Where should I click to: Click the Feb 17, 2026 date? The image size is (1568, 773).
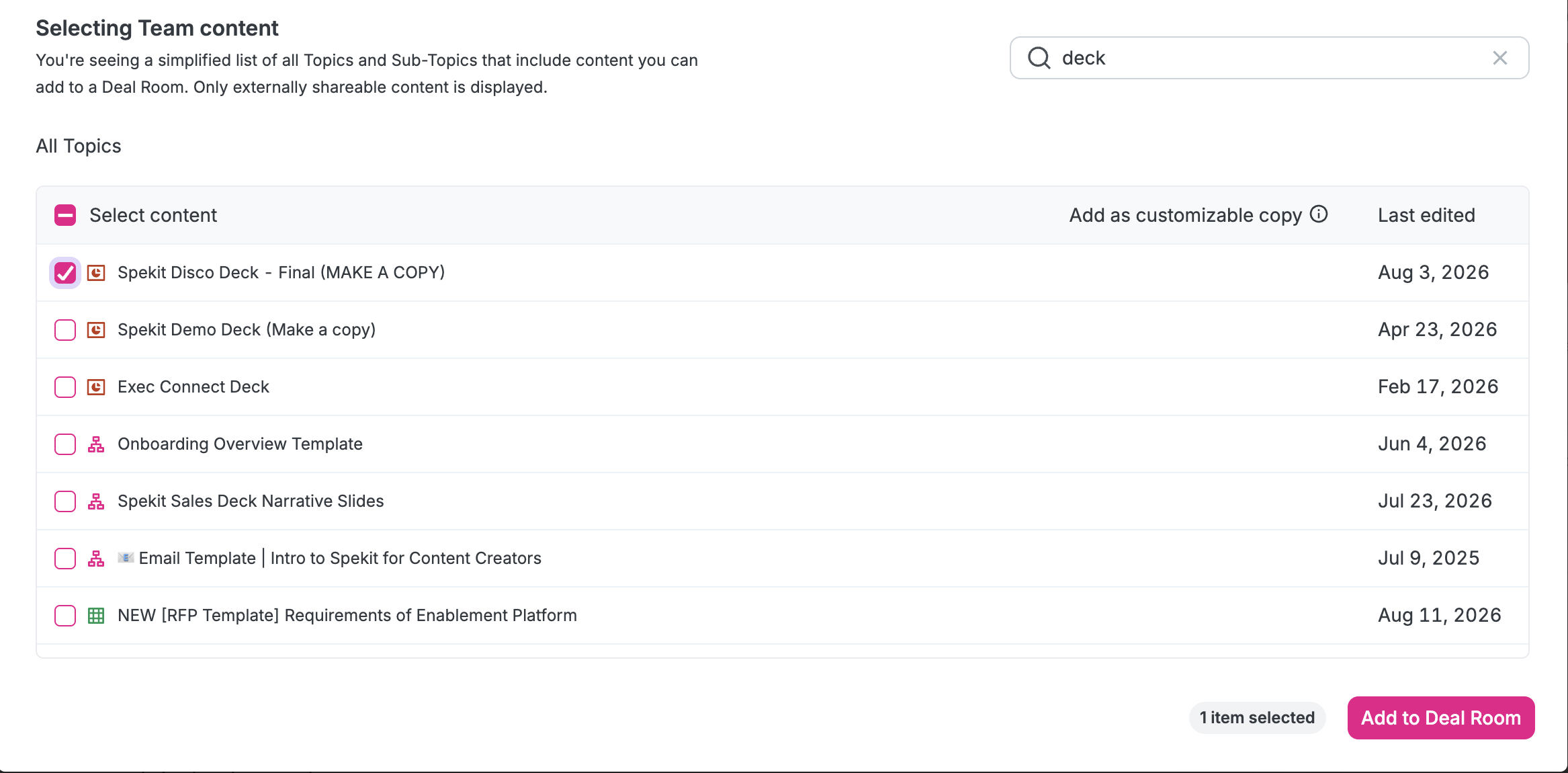coord(1438,386)
